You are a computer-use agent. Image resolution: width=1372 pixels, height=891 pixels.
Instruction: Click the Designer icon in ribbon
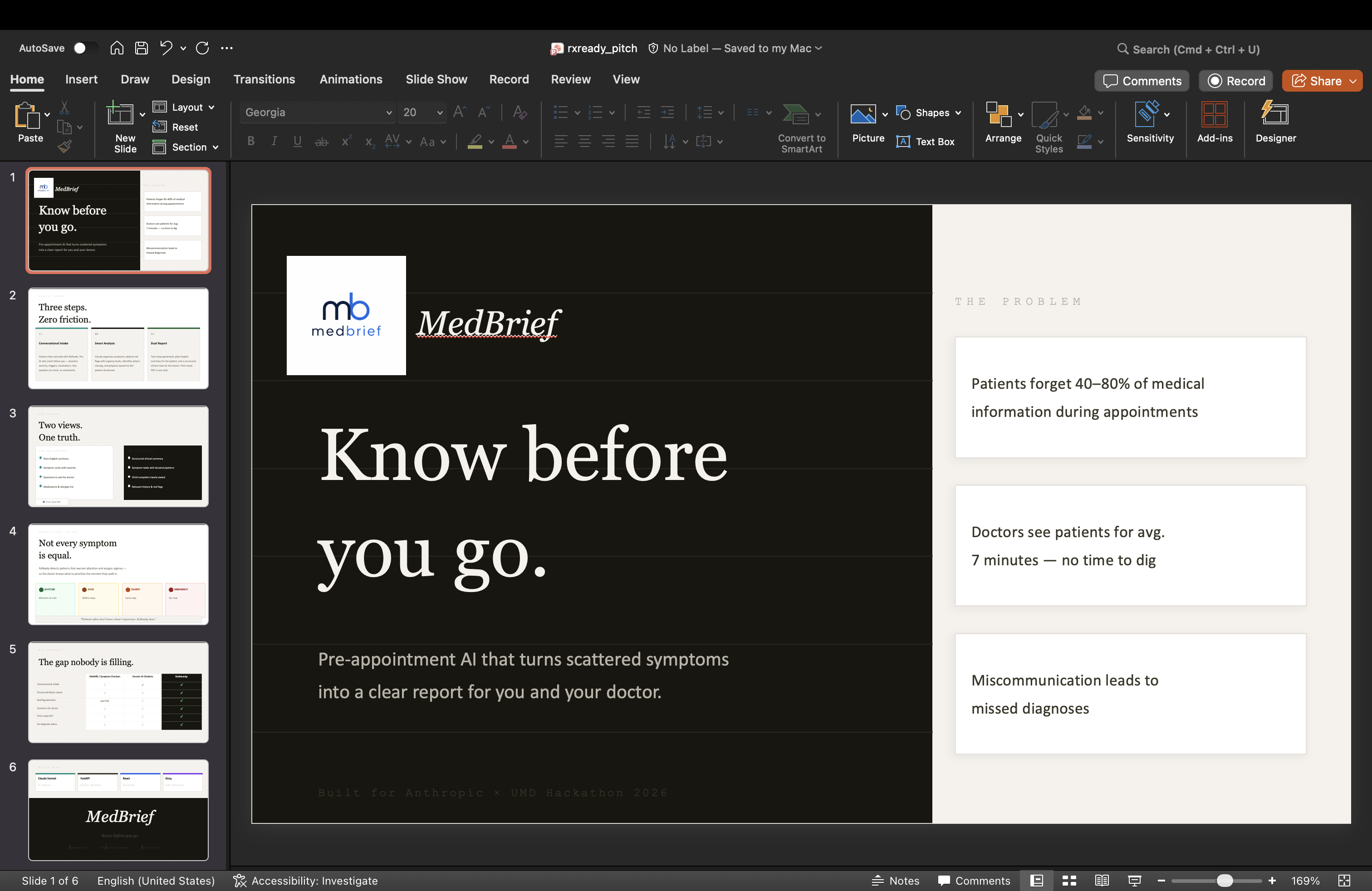point(1275,115)
